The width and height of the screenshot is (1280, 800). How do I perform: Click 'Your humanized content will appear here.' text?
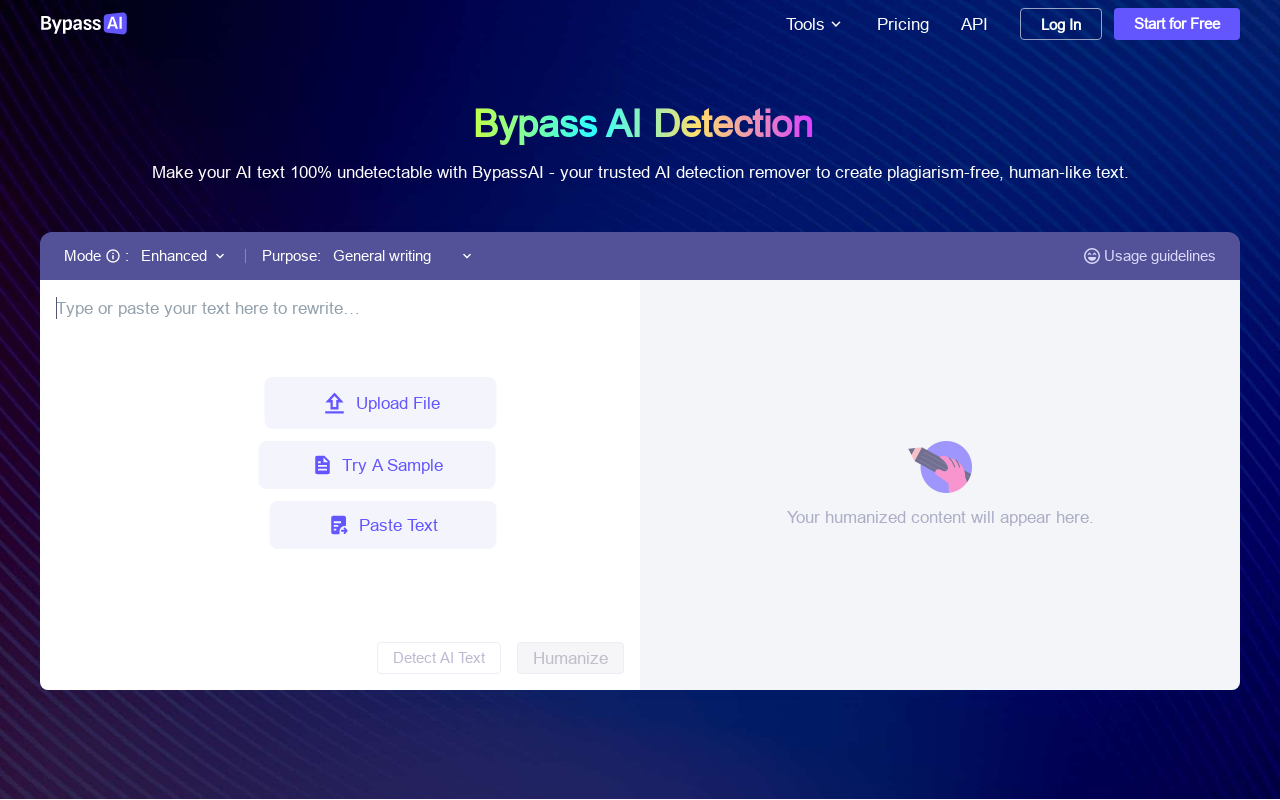[x=940, y=518]
